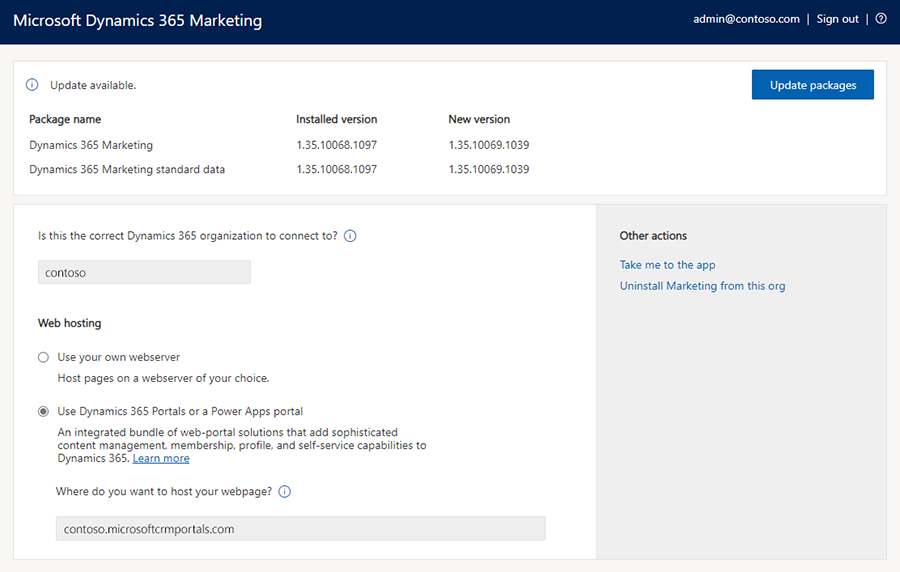Select Use your own webserver option

[x=44, y=357]
